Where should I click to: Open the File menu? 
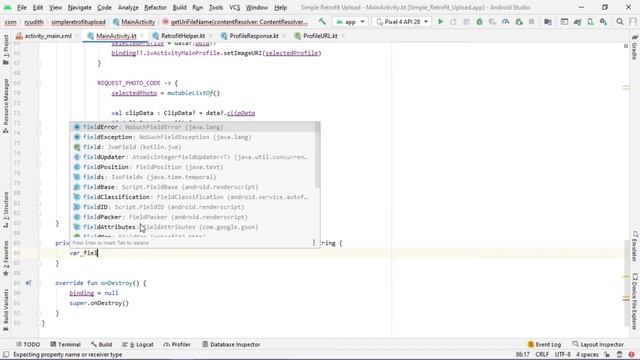click(22, 7)
